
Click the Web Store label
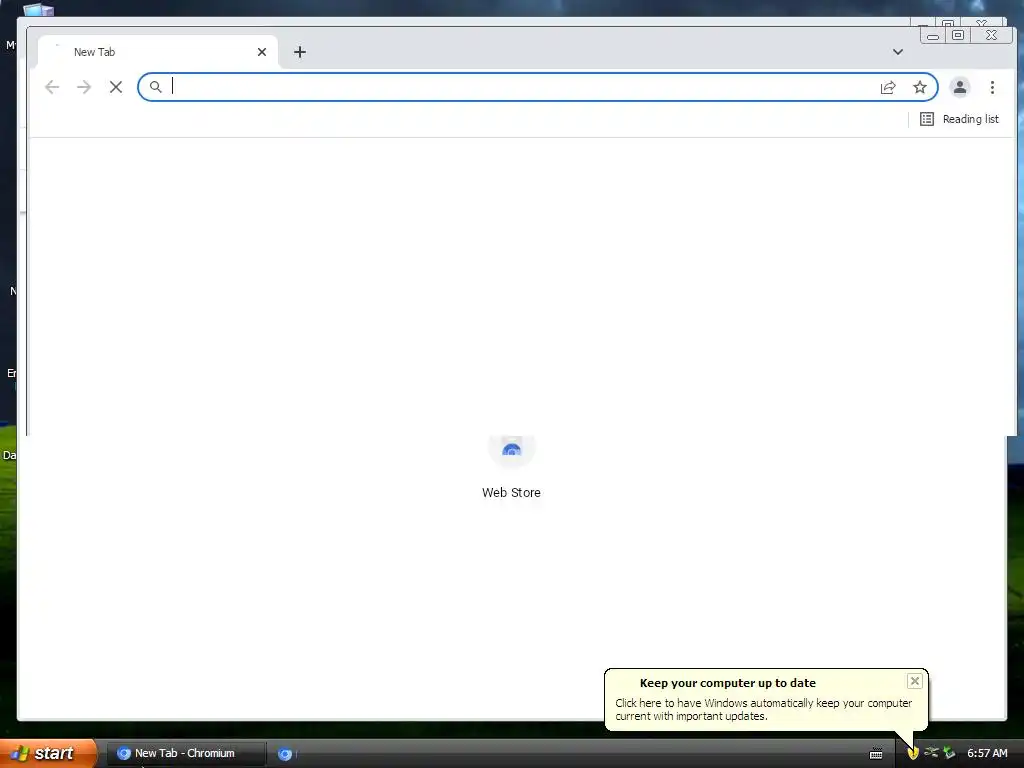(511, 493)
